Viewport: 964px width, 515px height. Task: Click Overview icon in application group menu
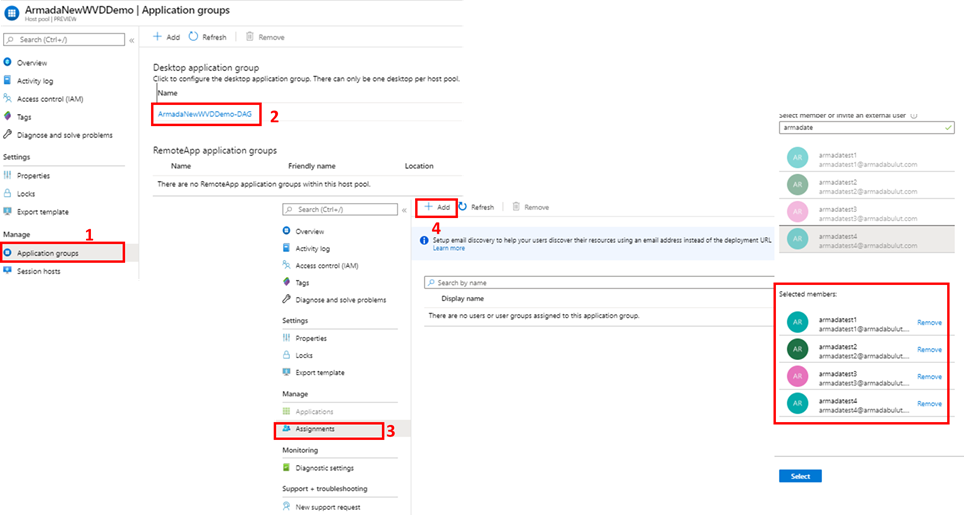(286, 231)
